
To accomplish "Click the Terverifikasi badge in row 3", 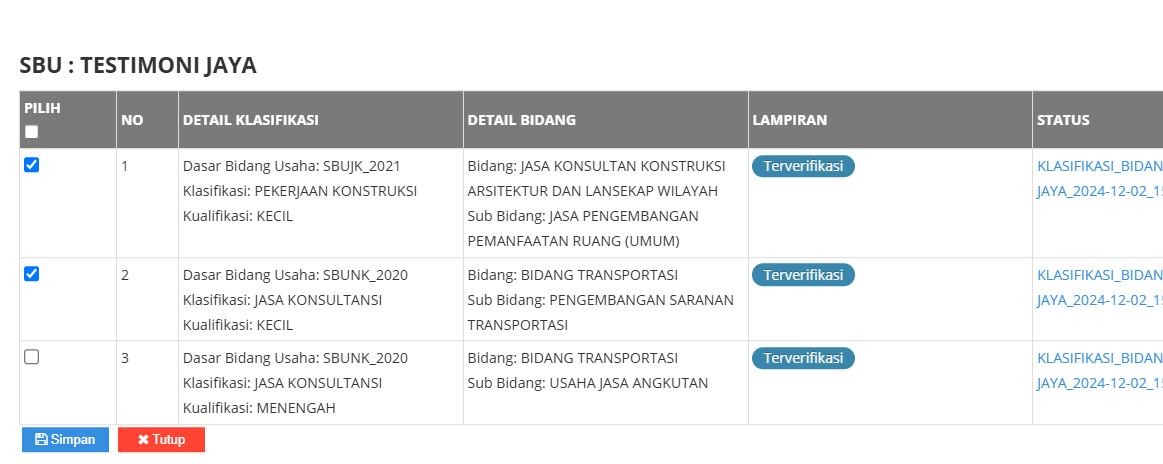I will (803, 357).
